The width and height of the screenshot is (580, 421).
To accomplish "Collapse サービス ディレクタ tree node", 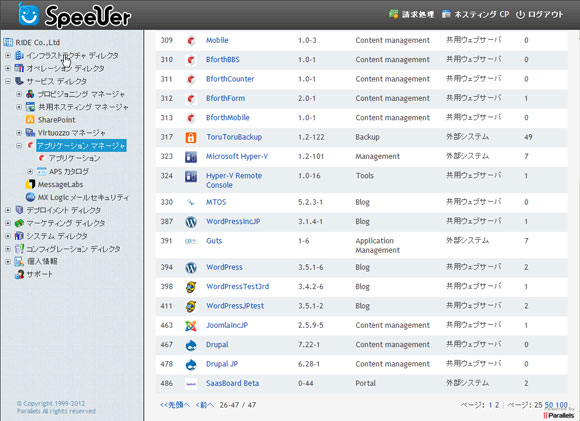I will point(8,81).
